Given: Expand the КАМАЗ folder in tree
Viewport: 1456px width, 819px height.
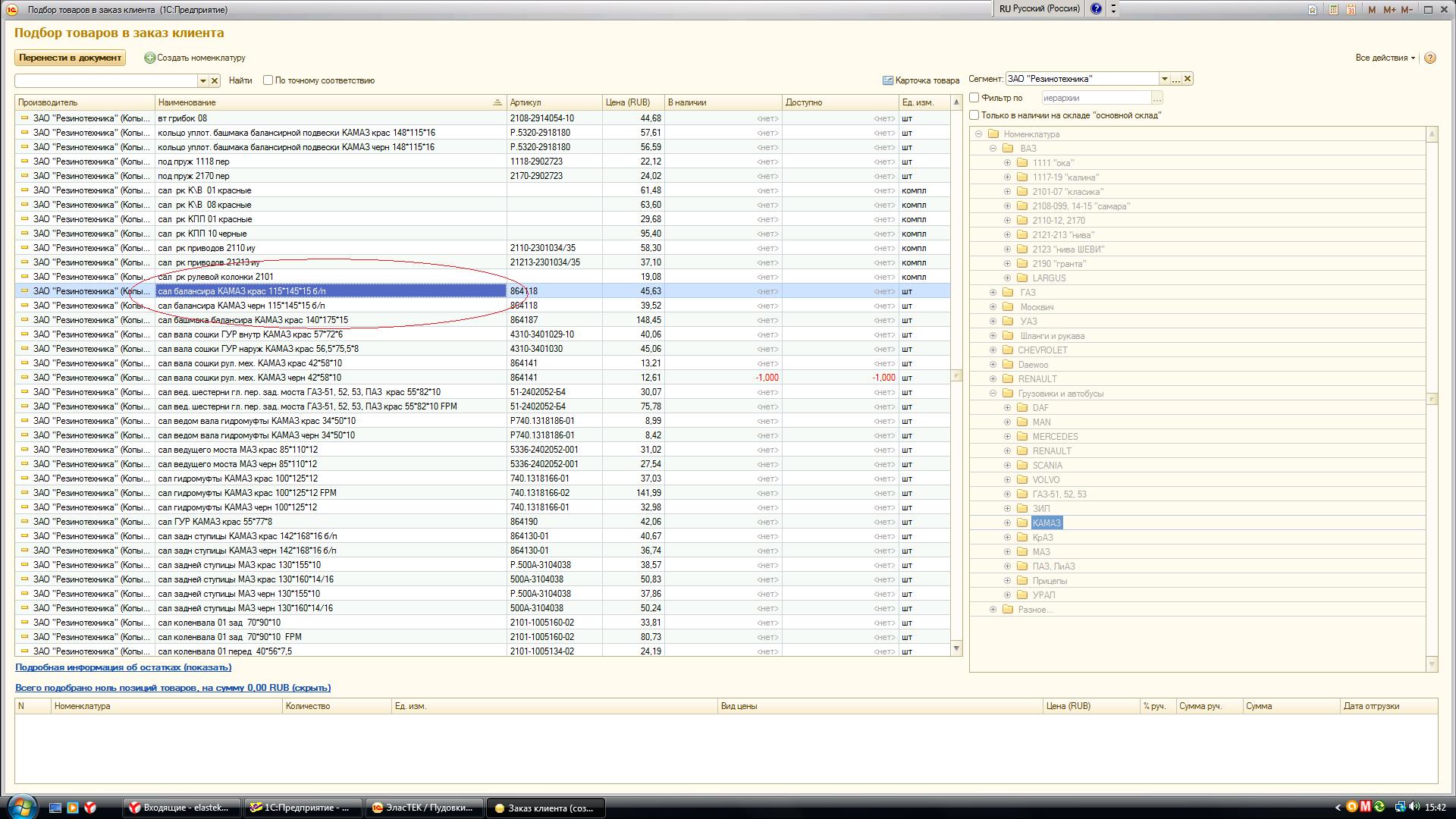Looking at the screenshot, I should [1007, 523].
